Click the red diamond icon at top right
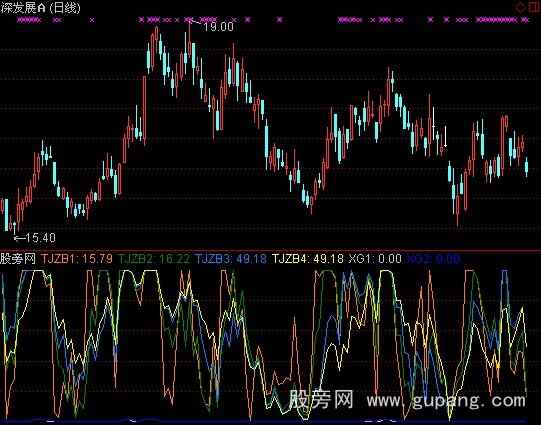 tap(521, 7)
